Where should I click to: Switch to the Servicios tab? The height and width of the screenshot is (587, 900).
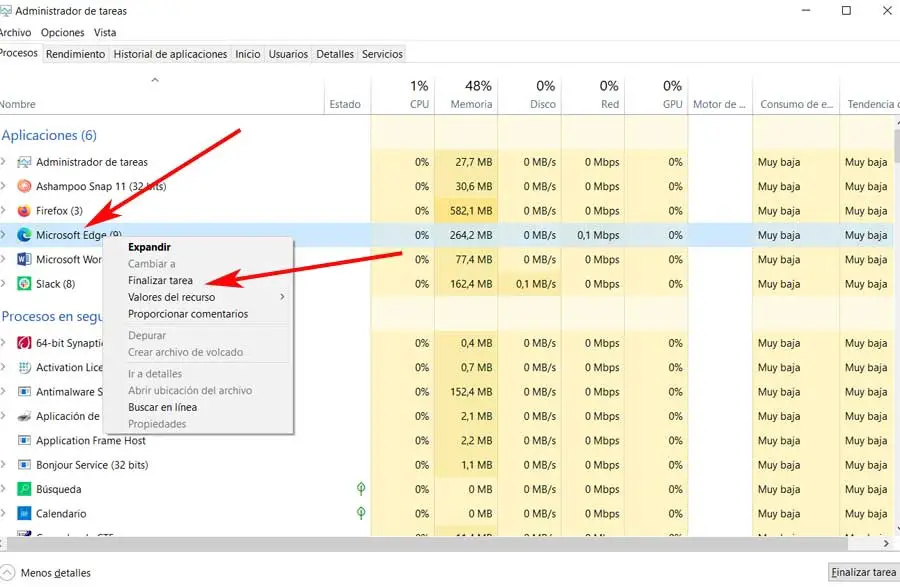[x=382, y=54]
